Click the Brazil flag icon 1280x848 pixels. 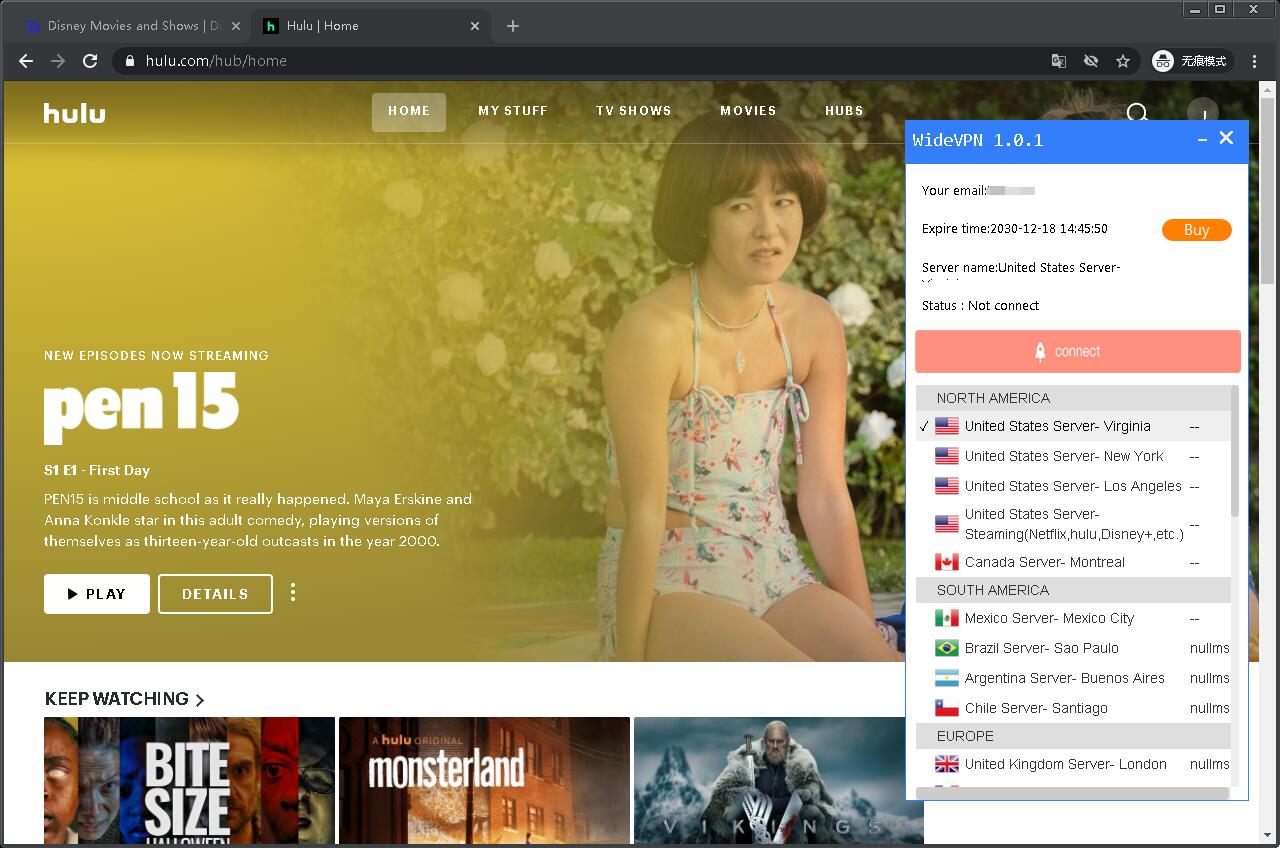click(x=946, y=648)
